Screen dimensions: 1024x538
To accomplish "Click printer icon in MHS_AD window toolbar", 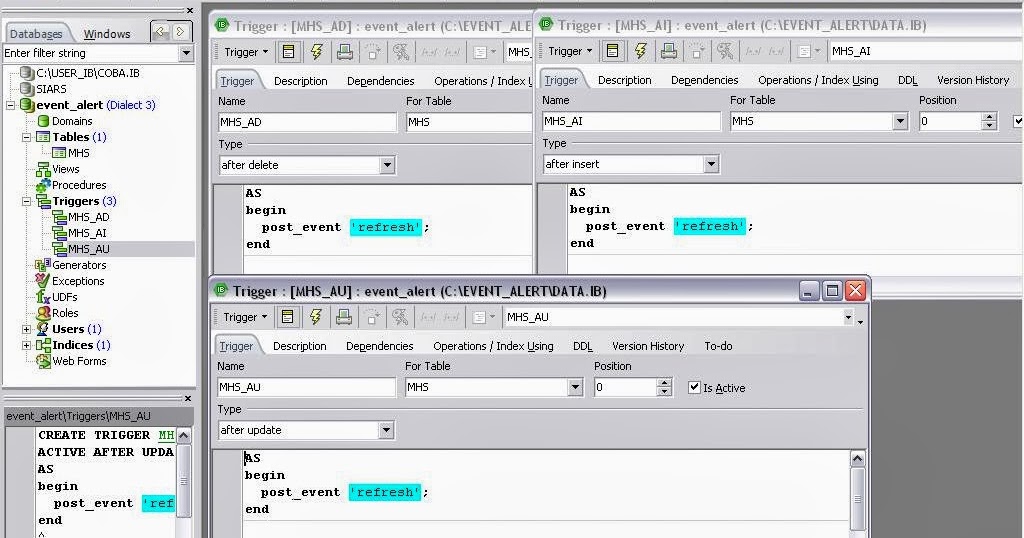I will [x=344, y=52].
